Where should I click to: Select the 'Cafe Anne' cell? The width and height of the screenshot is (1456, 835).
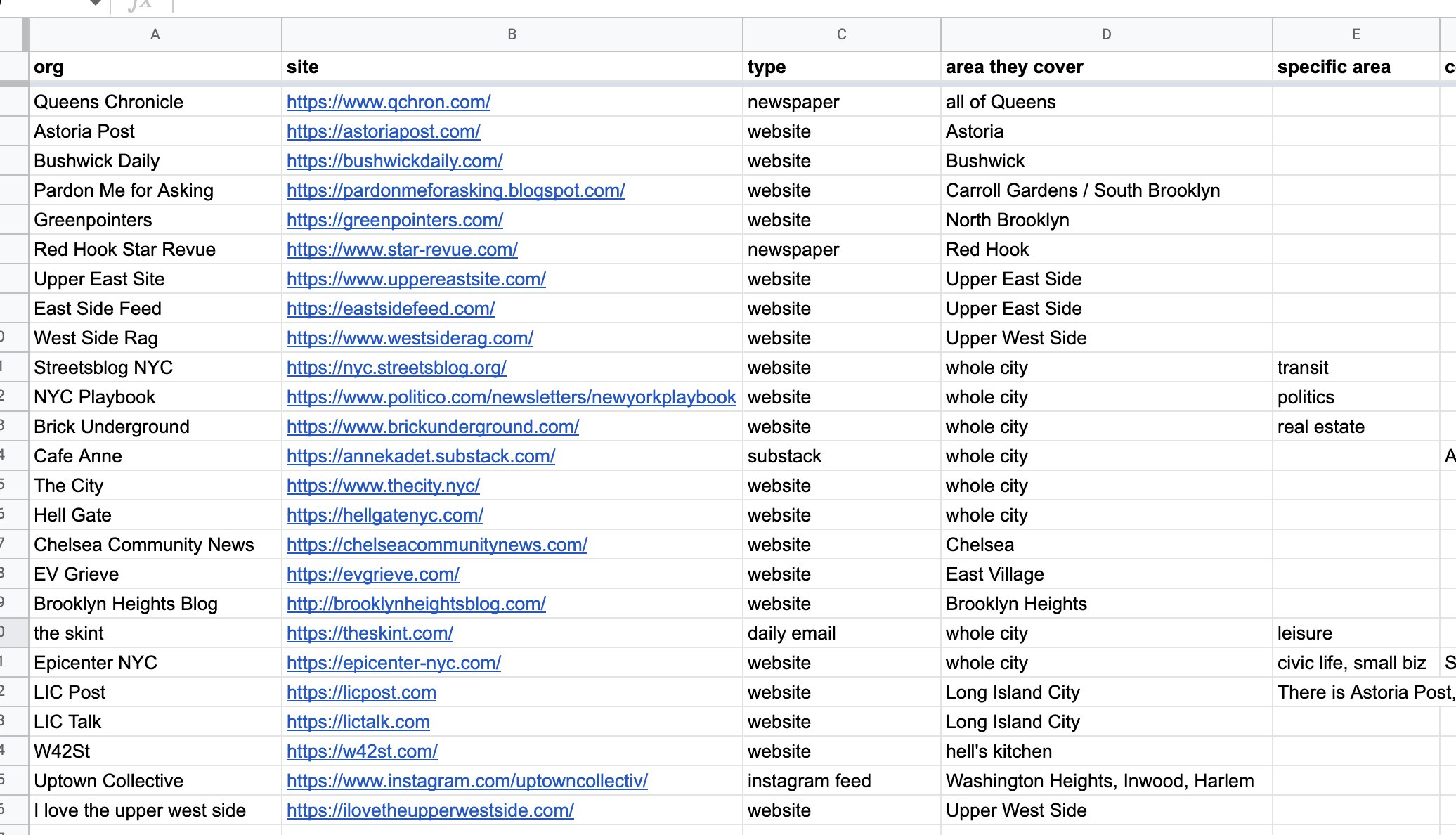pyautogui.click(x=155, y=456)
